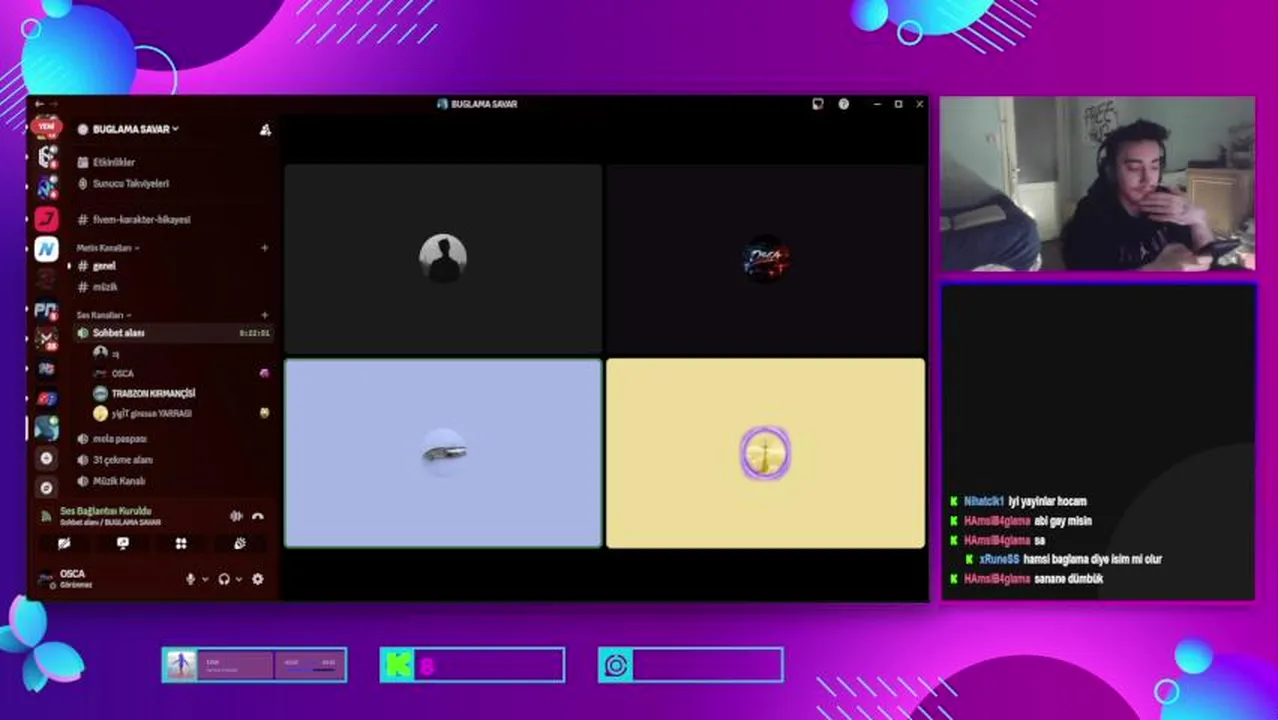The width and height of the screenshot is (1278, 720).
Task: Select the yellow background participant tile
Action: point(766,453)
